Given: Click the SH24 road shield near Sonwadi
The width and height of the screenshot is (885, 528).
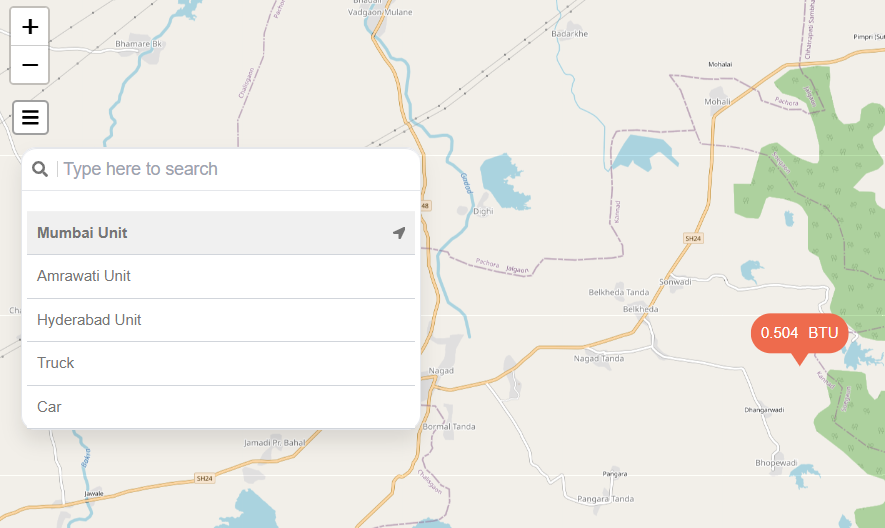Looking at the screenshot, I should pyautogui.click(x=692, y=239).
